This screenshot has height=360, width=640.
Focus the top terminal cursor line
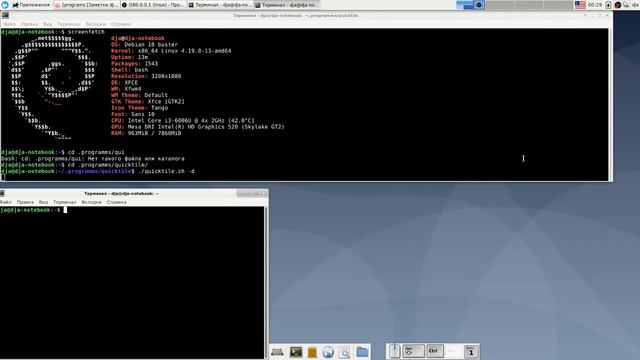point(3,178)
